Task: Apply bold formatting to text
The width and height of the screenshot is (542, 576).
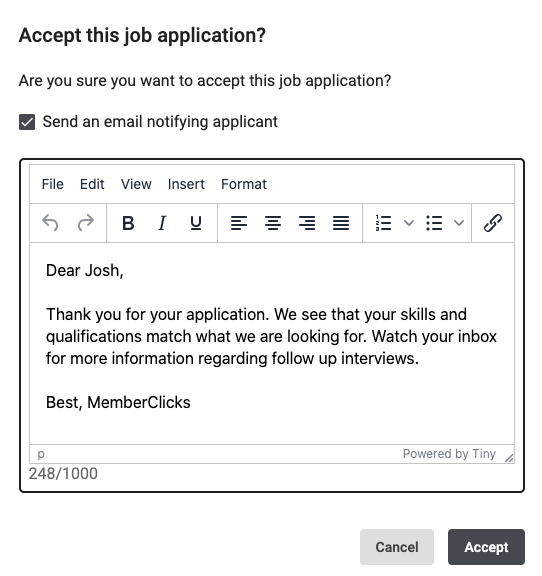Action: point(128,223)
